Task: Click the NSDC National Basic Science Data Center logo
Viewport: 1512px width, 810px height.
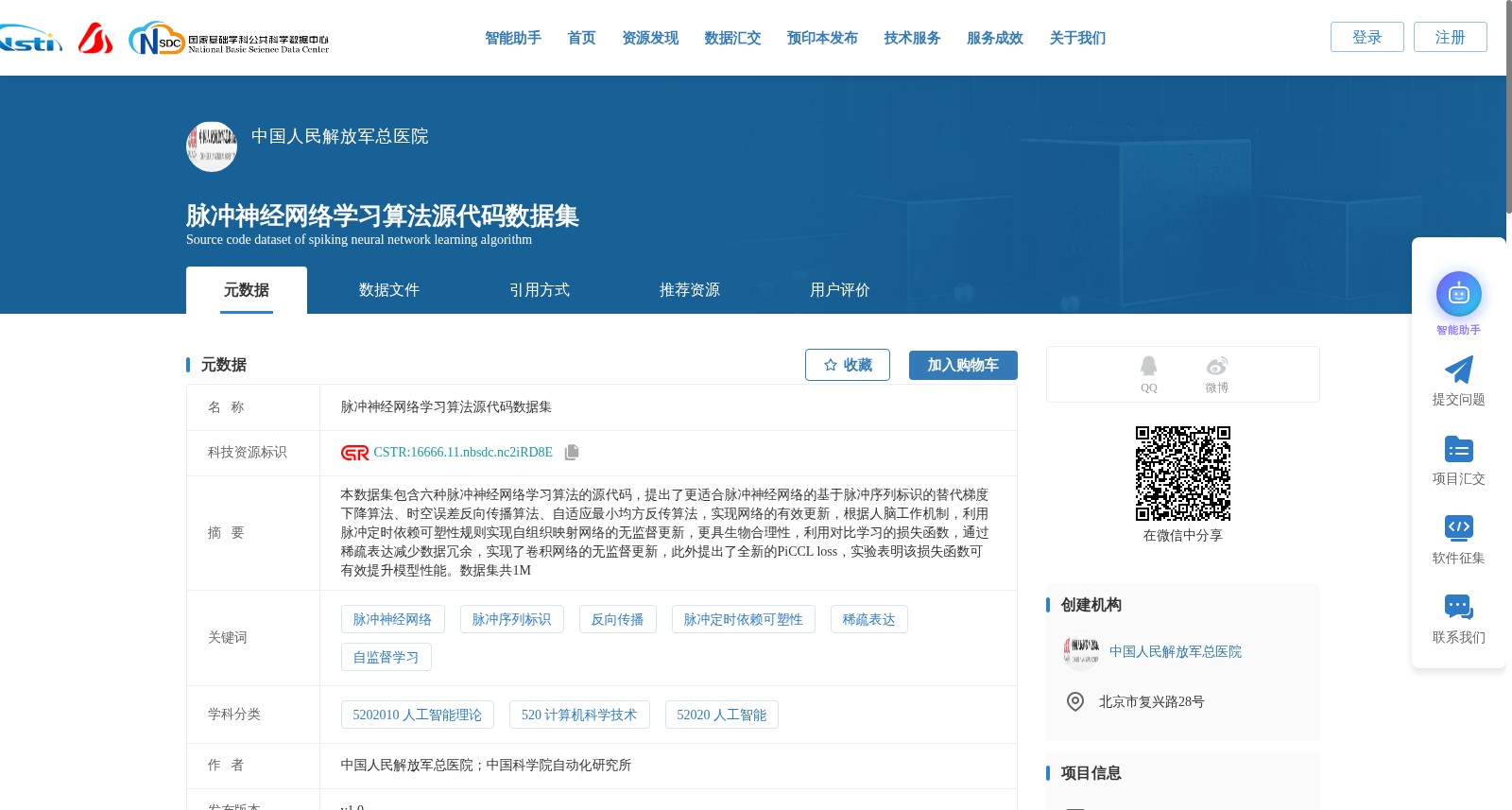Action: click(x=229, y=39)
